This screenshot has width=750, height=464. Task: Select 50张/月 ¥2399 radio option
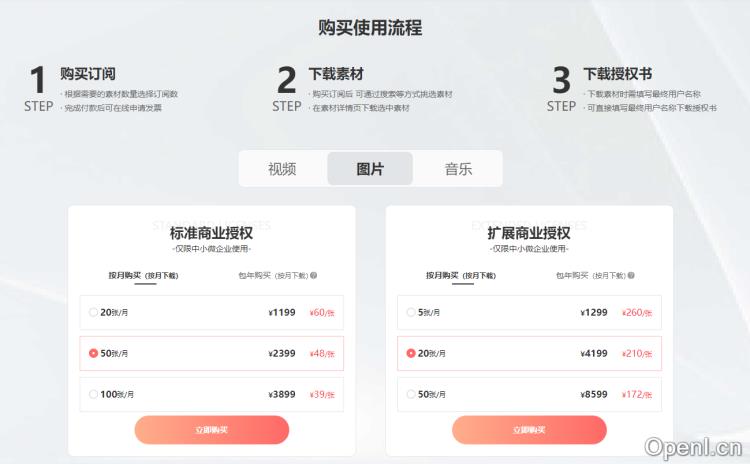click(211, 354)
